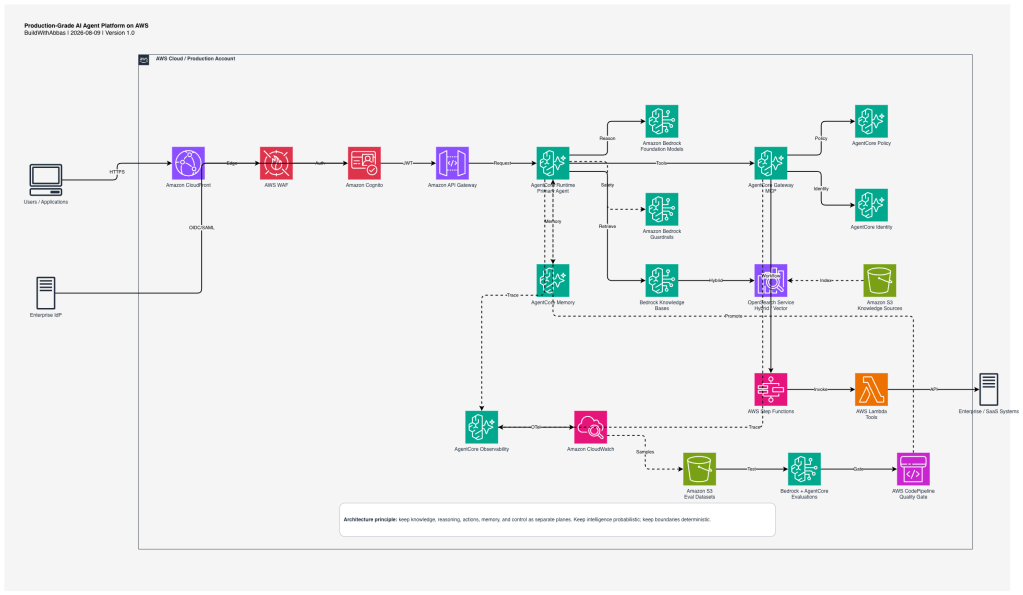
Task: Select the Reason connector label
Action: 607,138
